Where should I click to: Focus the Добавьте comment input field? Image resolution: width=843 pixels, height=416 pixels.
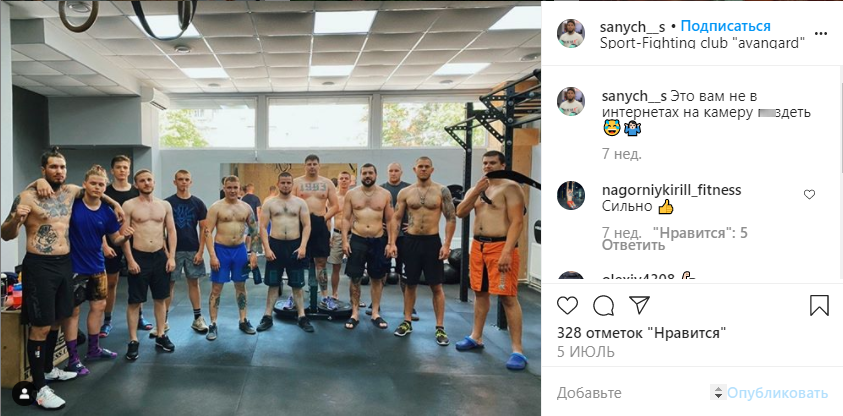pos(632,393)
